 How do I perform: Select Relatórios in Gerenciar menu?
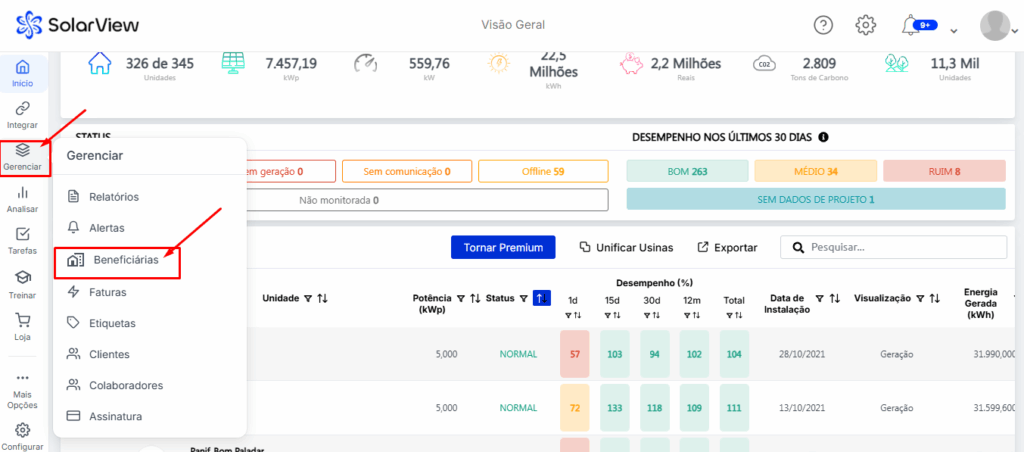pyautogui.click(x=113, y=197)
